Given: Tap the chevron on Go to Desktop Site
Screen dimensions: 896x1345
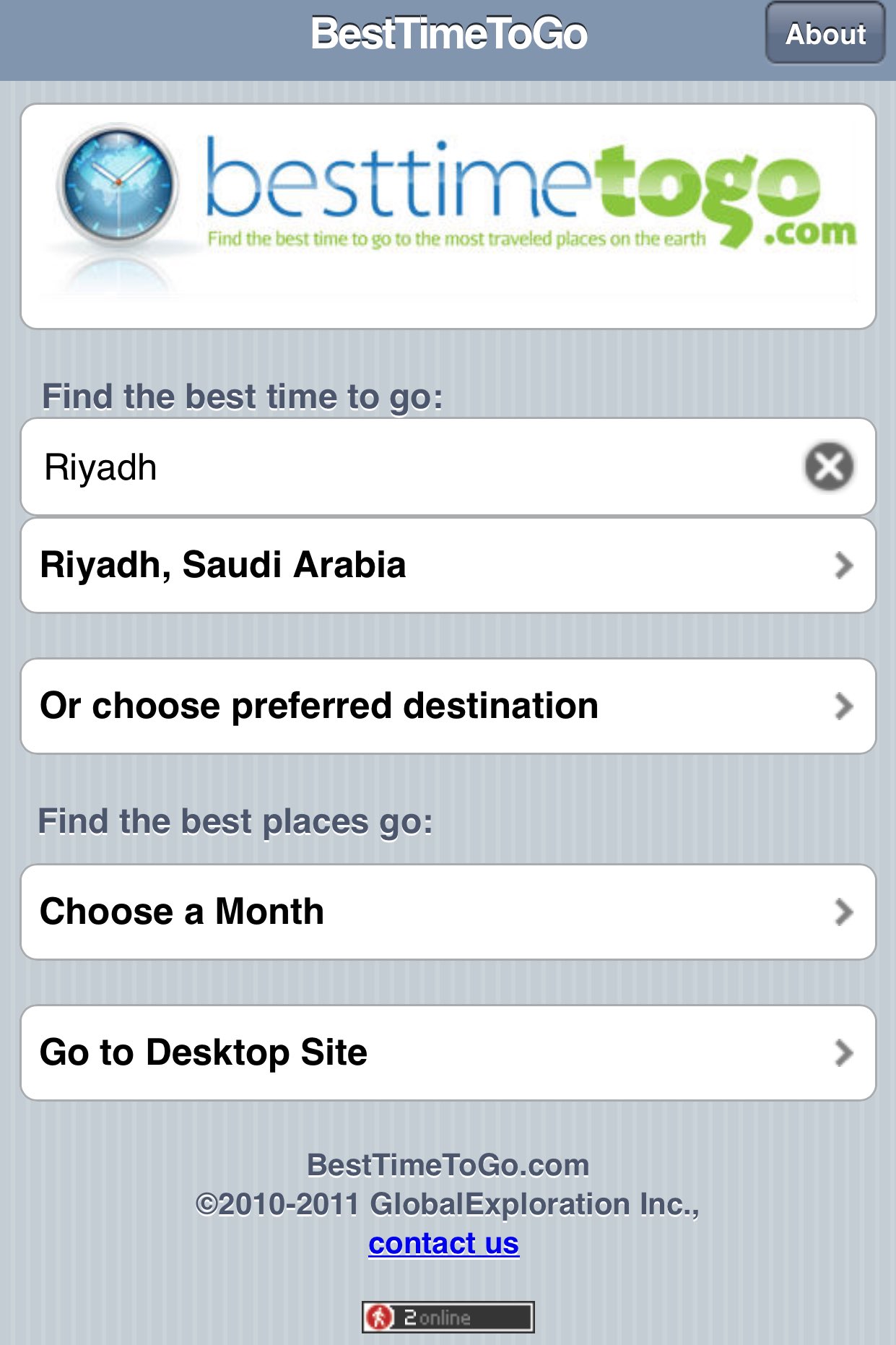Looking at the screenshot, I should pos(843,1053).
